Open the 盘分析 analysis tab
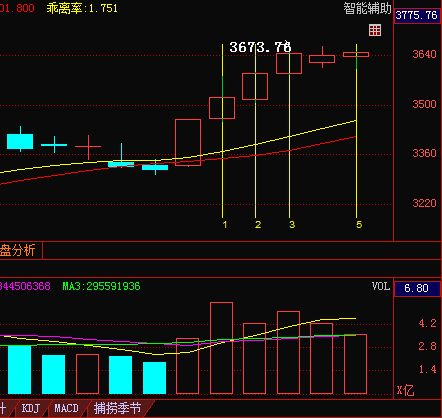Screen dimensions: 442x418 [x=18, y=250]
